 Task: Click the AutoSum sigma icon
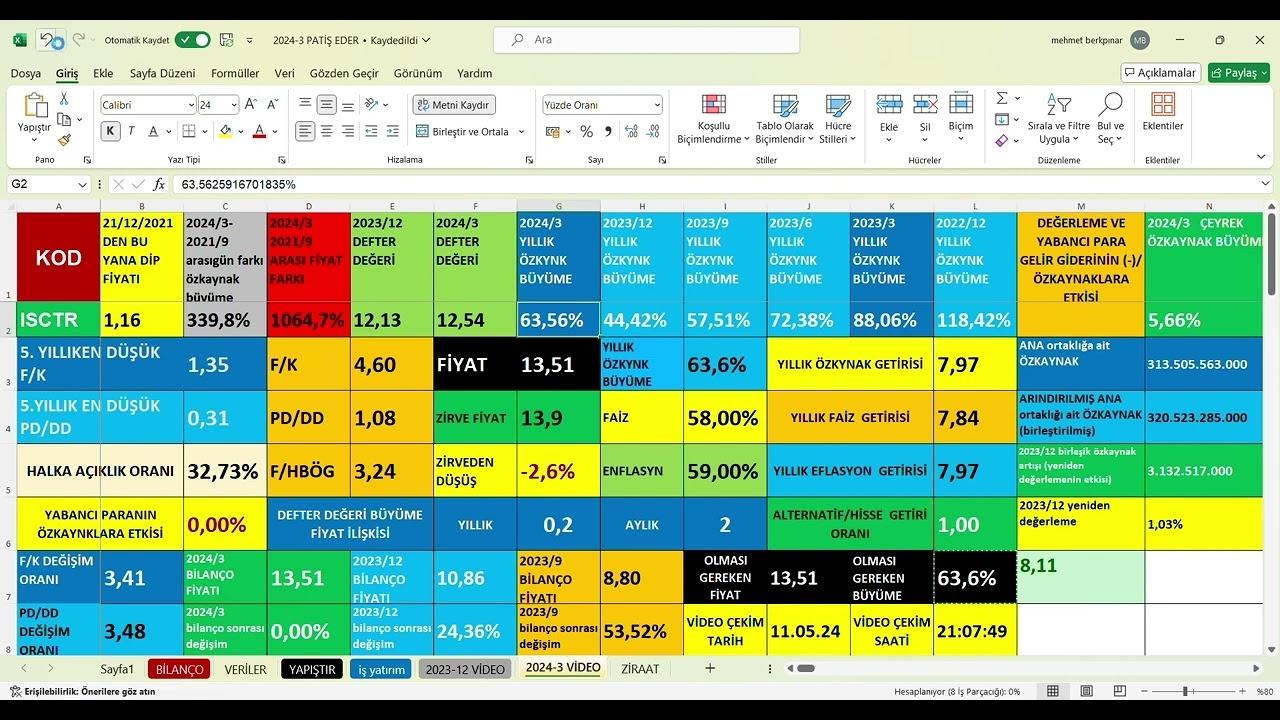point(1002,98)
